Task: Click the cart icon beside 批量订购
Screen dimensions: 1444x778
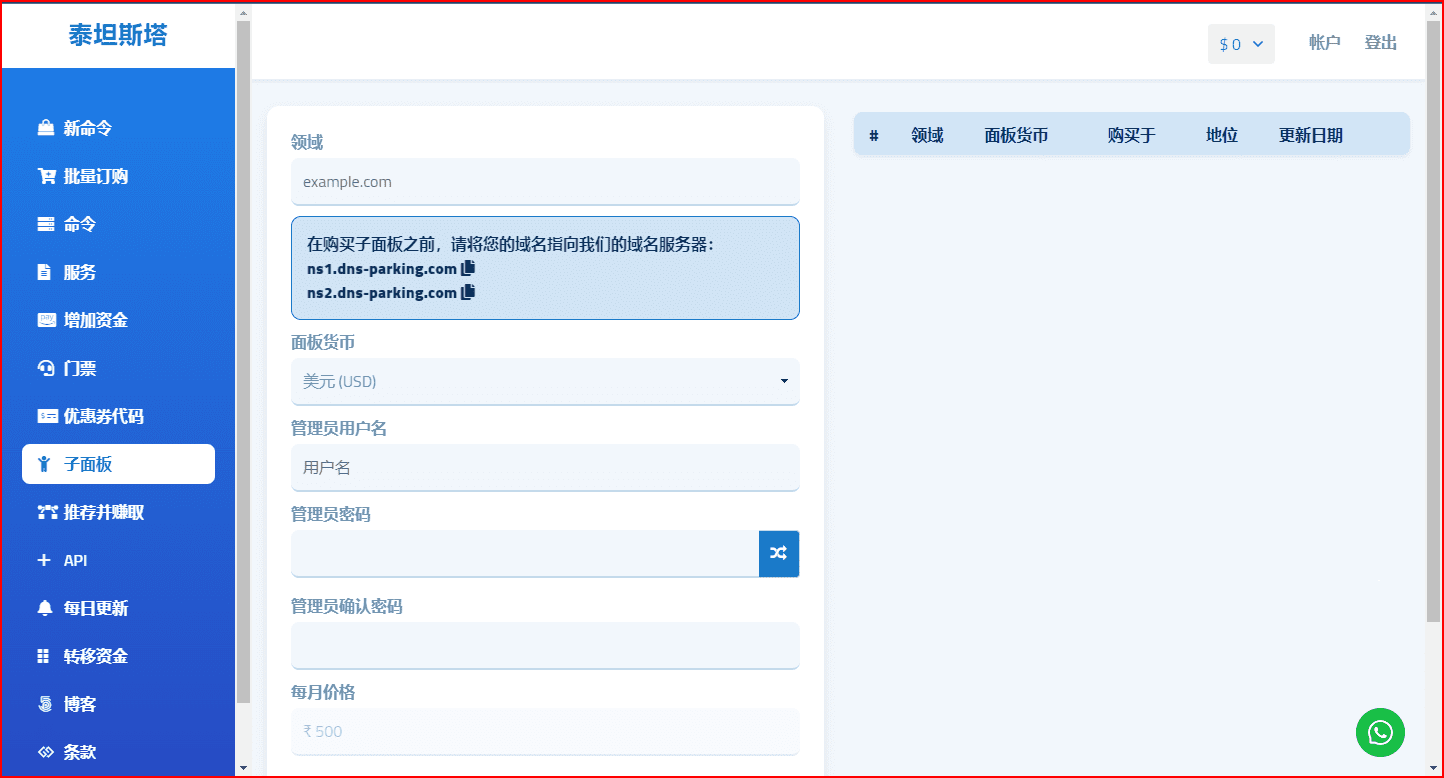Action: (46, 176)
